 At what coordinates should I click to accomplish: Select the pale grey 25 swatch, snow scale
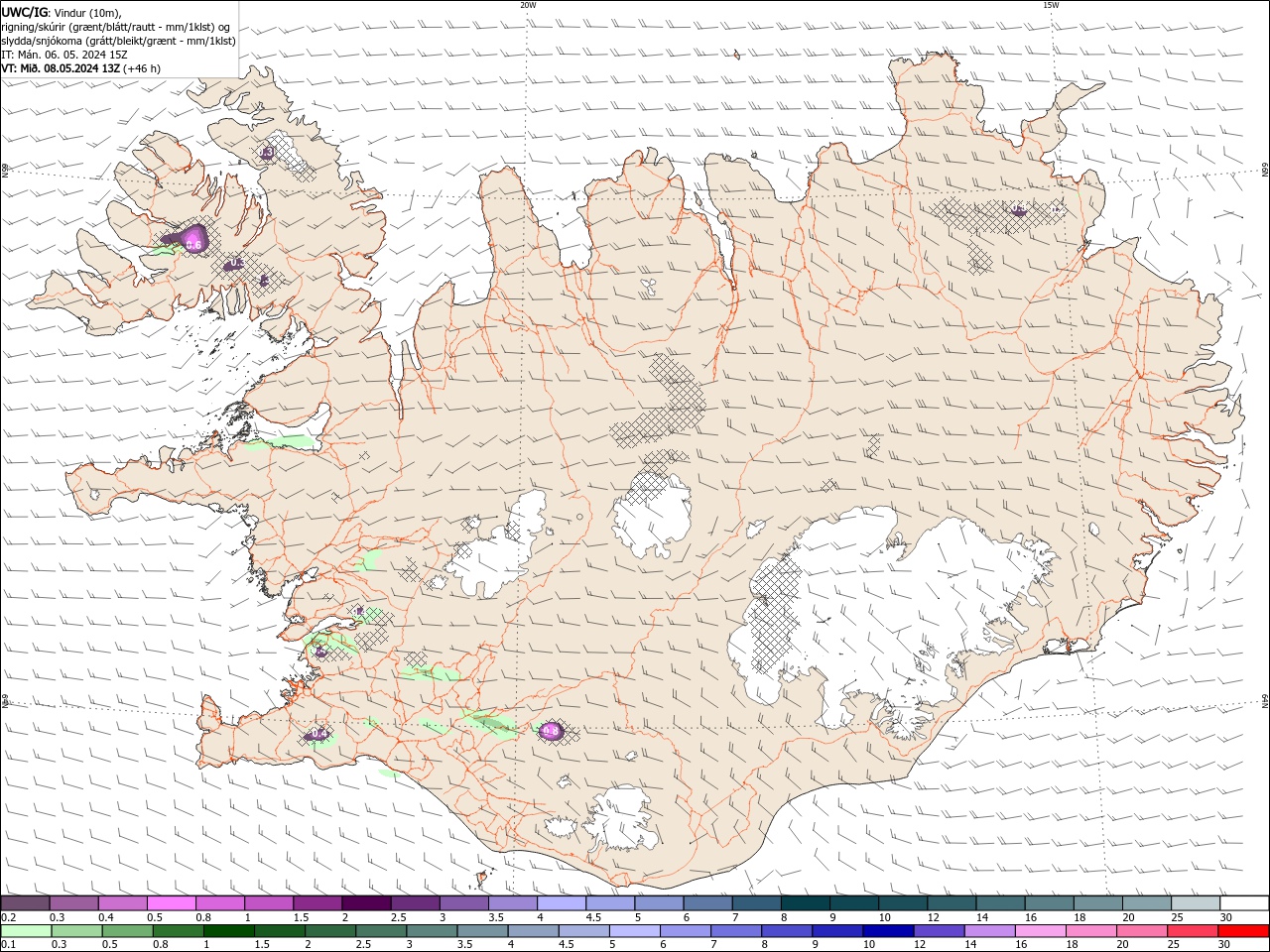click(x=1195, y=903)
